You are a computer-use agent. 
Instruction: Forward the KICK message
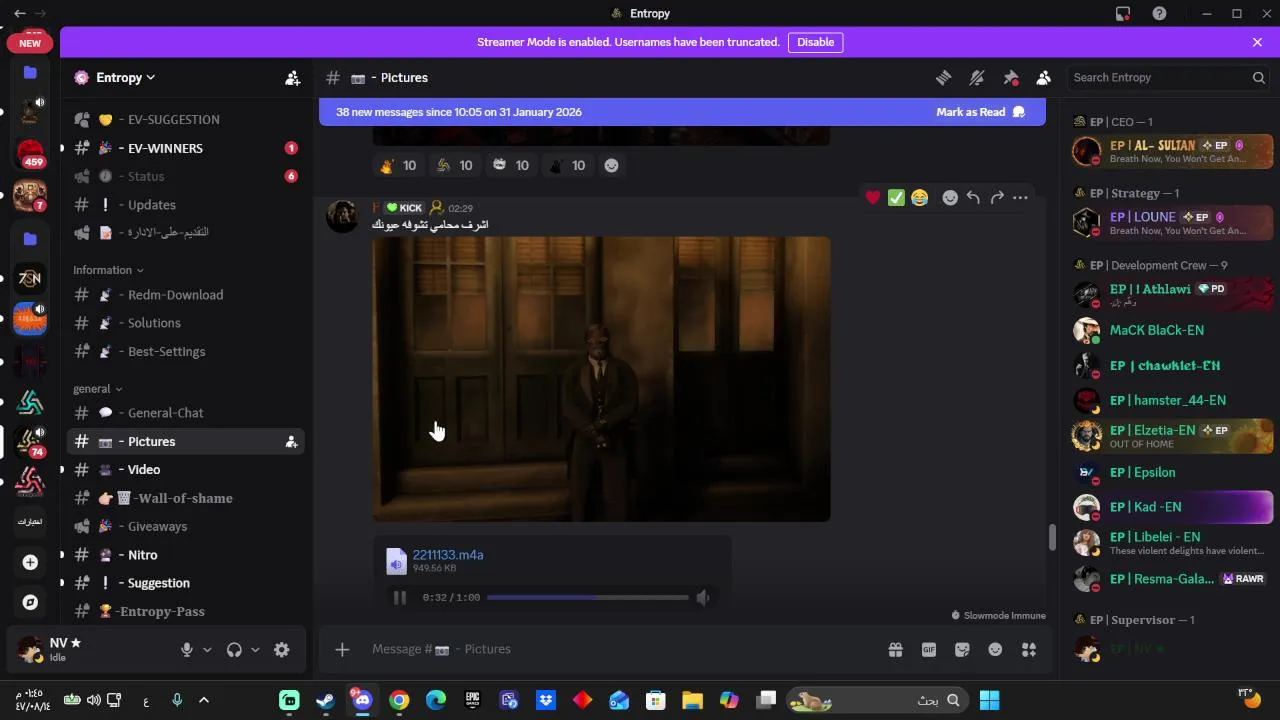tap(997, 198)
